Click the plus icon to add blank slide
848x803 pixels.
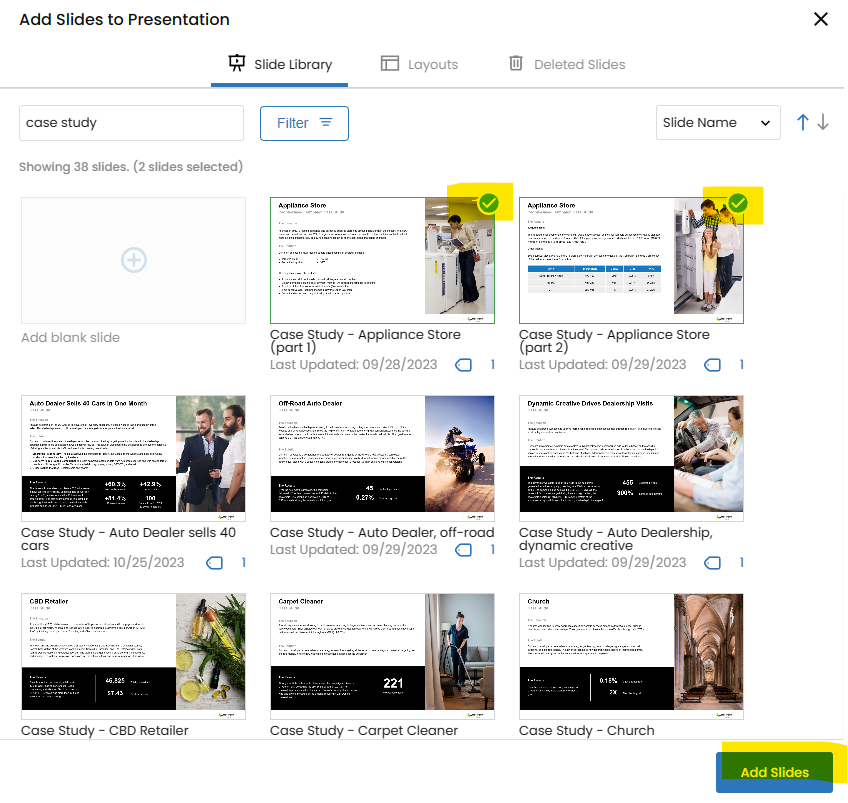[x=134, y=260]
